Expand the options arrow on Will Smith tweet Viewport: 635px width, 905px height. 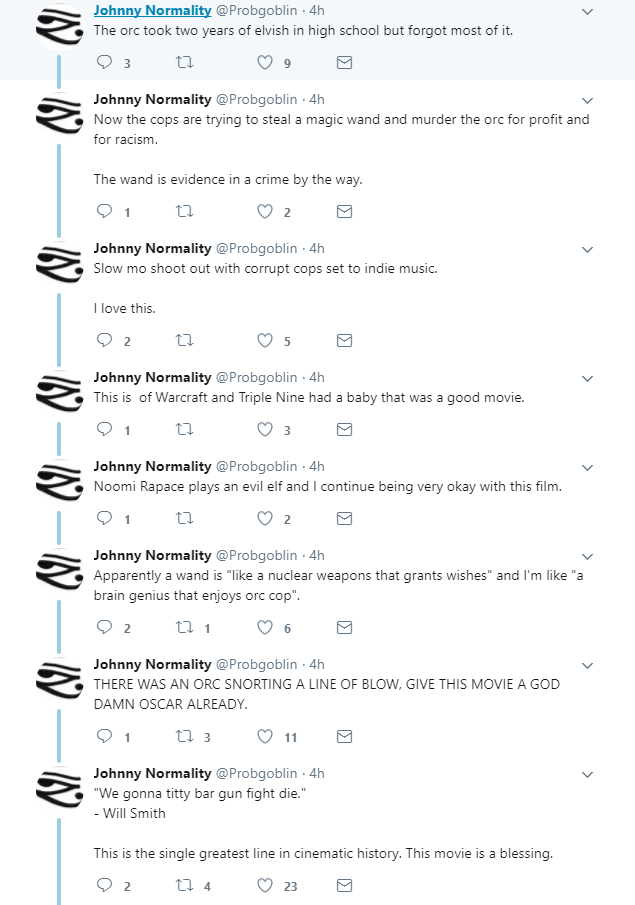[587, 775]
